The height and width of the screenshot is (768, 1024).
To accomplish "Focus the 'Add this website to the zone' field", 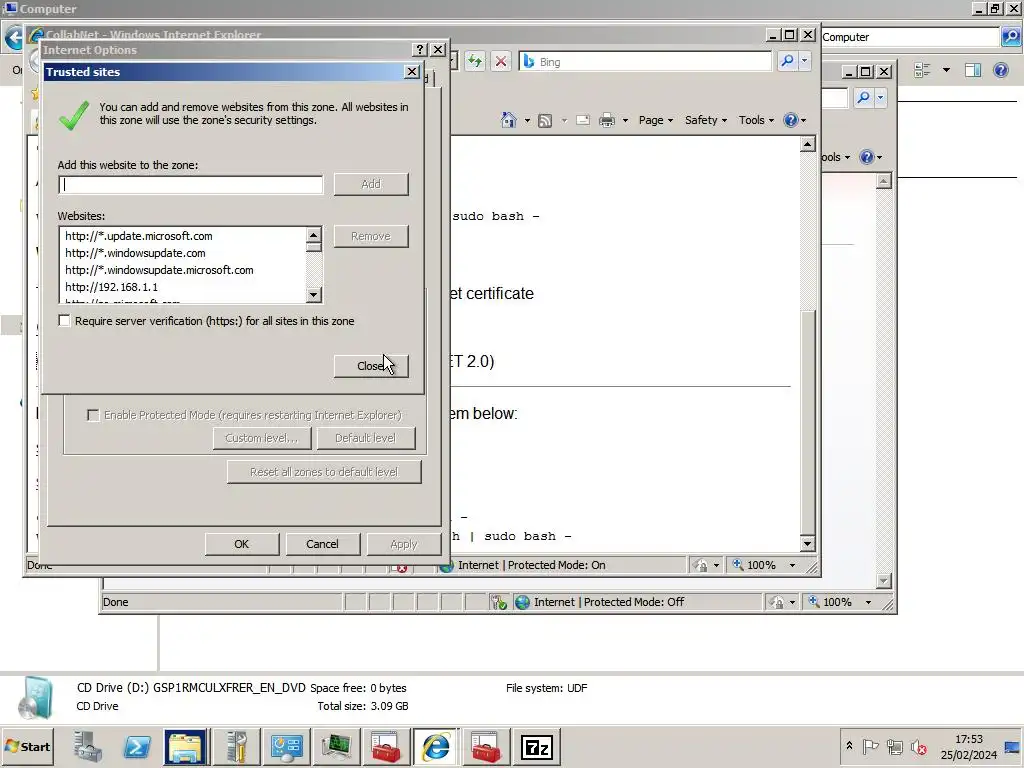I will [191, 185].
